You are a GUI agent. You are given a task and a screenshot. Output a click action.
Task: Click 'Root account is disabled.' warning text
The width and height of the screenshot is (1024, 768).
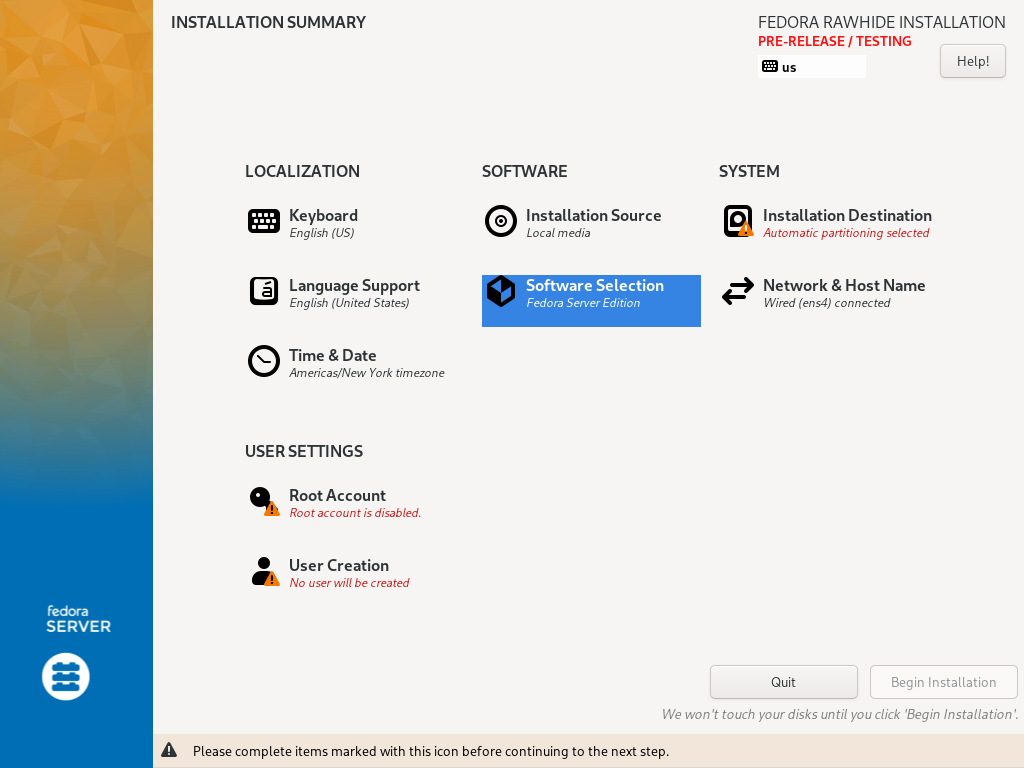point(355,513)
